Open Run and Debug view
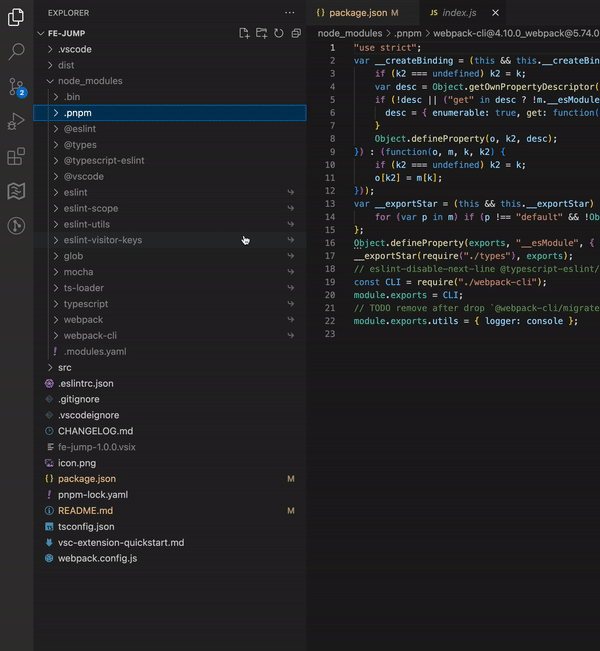Image resolution: width=600 pixels, height=651 pixels. click(16, 122)
